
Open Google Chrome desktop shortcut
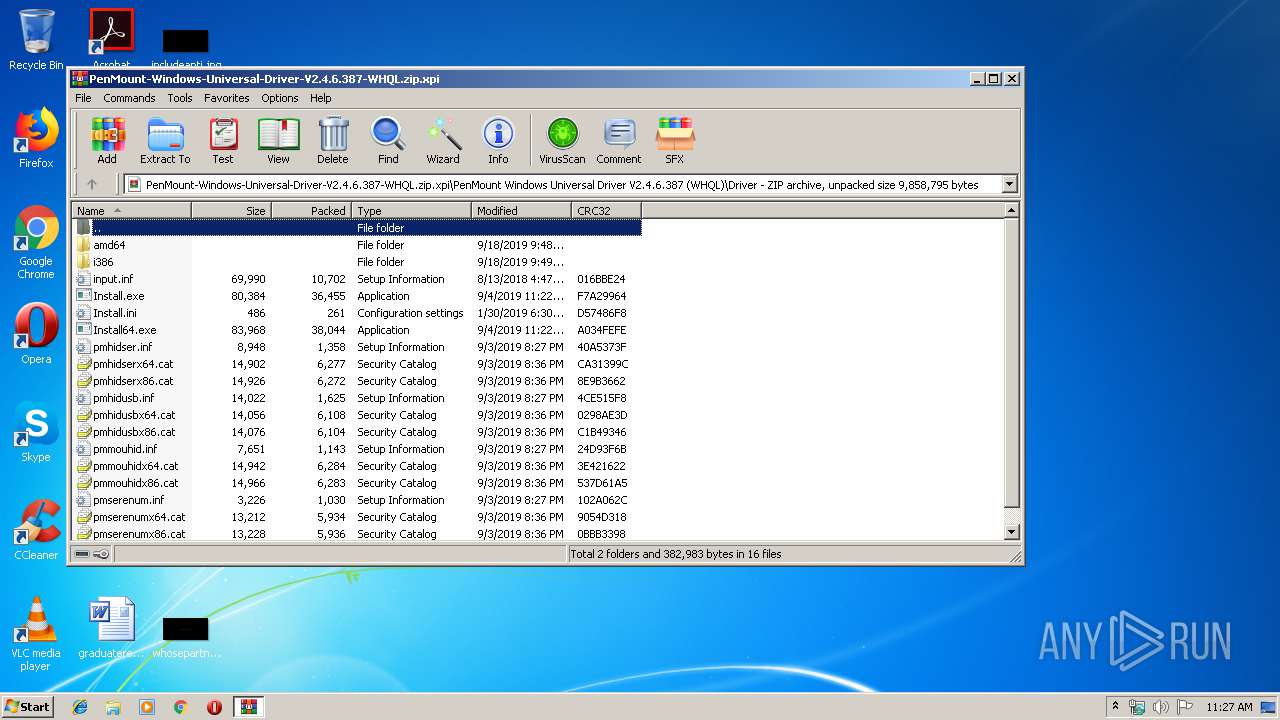36,242
